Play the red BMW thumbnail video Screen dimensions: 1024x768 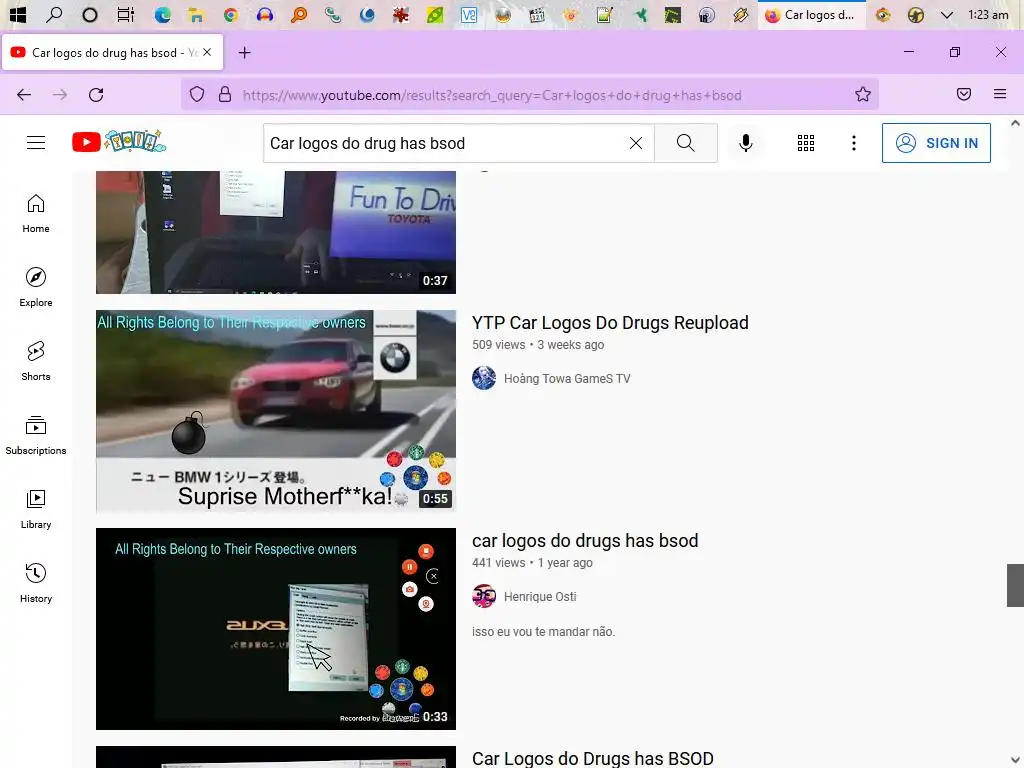[276, 411]
